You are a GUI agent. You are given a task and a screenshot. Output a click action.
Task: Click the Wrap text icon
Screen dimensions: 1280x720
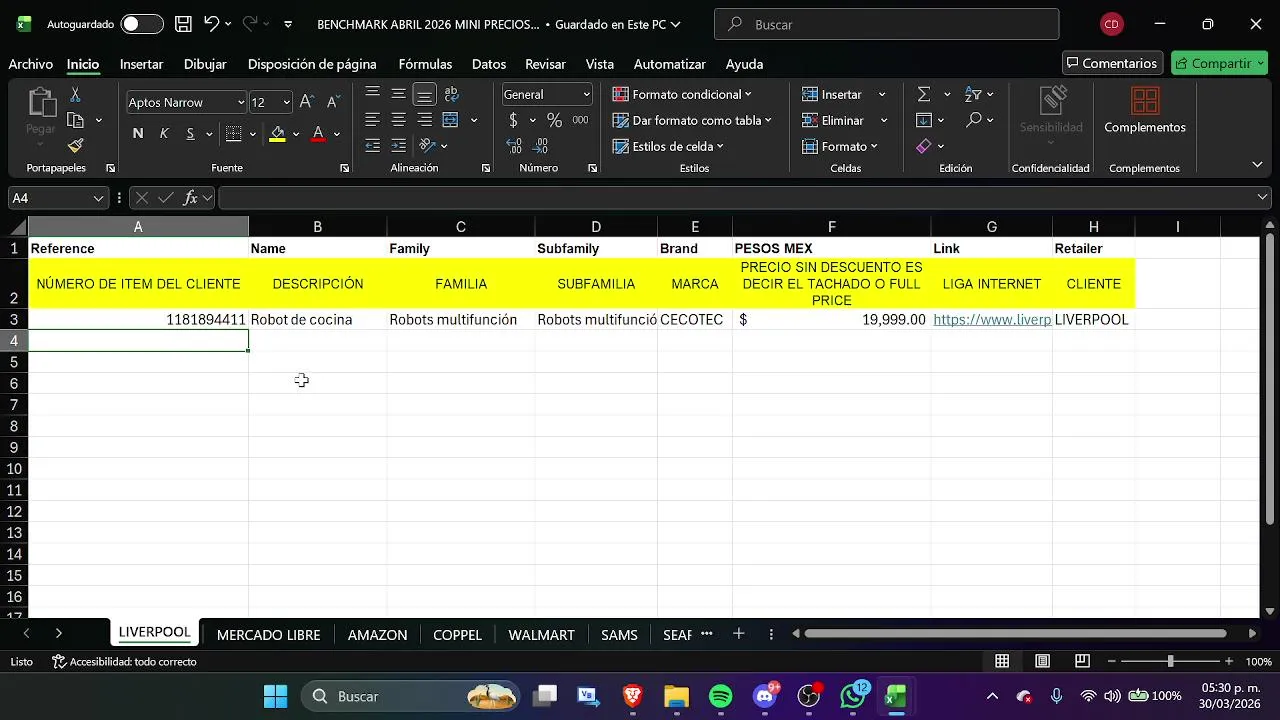coord(451,94)
